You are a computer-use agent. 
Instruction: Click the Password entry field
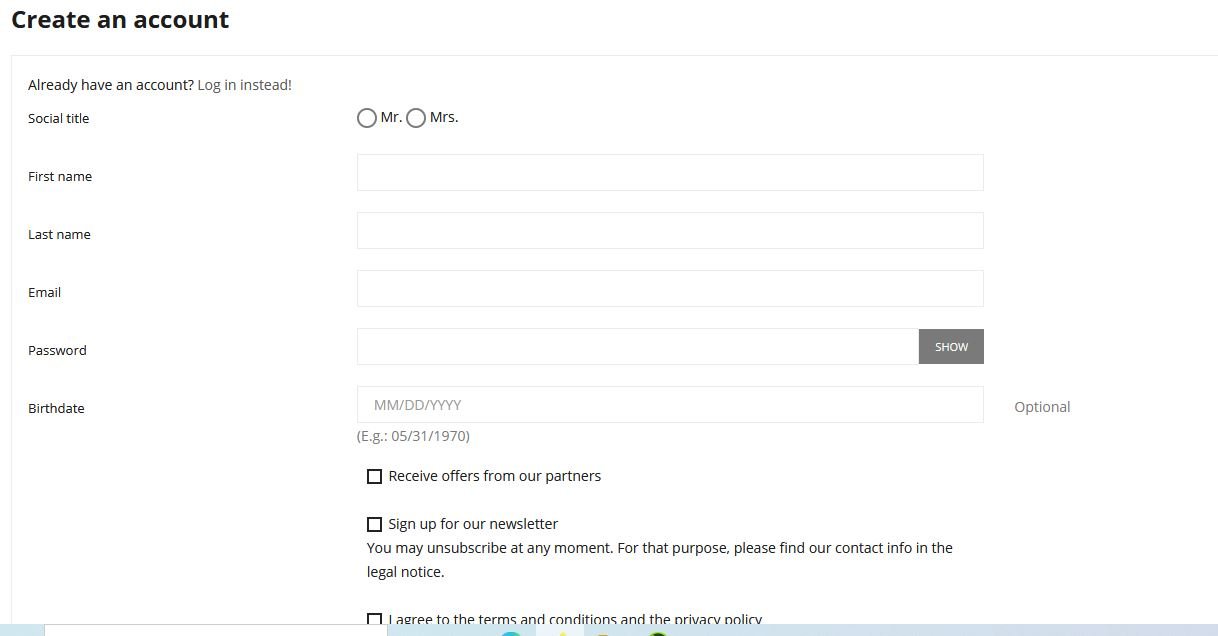coord(637,346)
